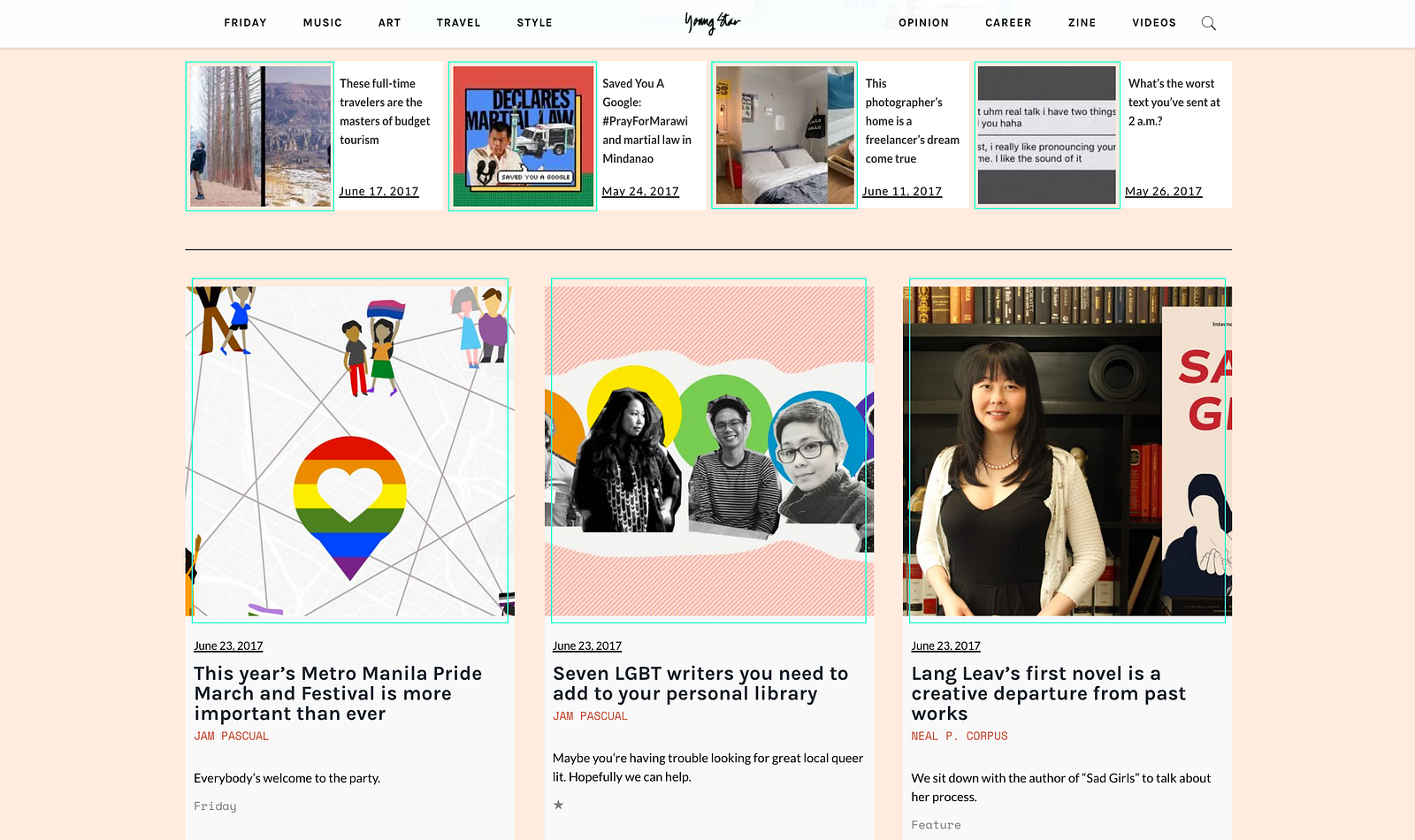This screenshot has height=840, width=1415.
Task: Open the CAREER section
Action: coord(1008,23)
